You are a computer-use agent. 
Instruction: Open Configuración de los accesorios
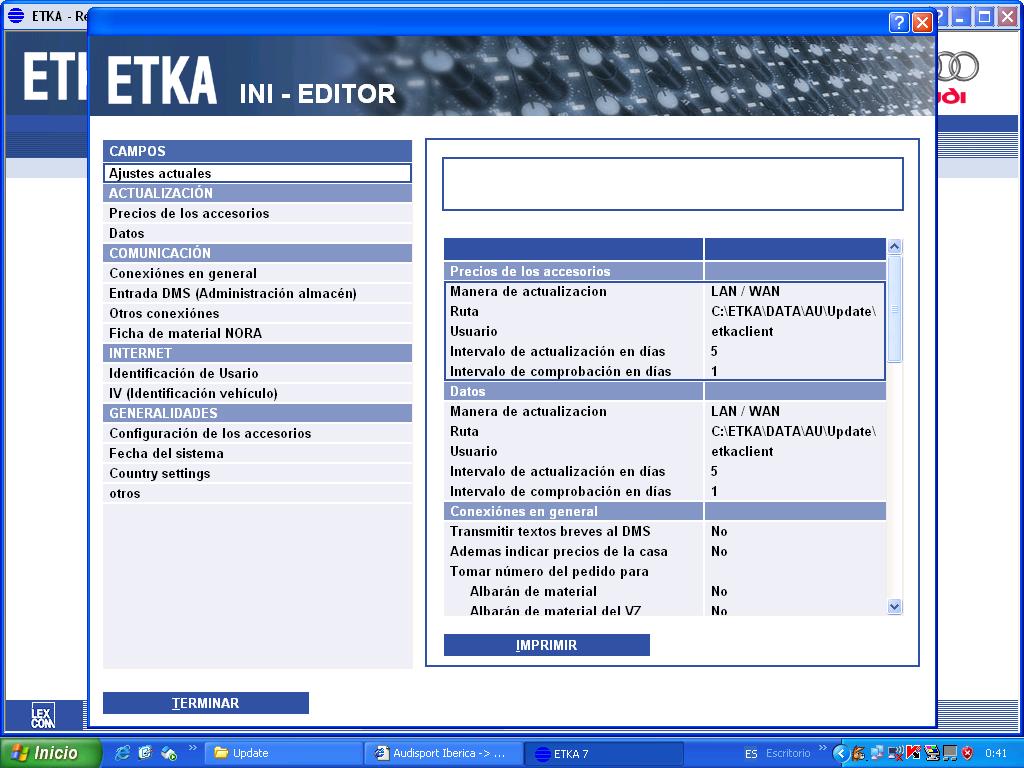point(257,434)
